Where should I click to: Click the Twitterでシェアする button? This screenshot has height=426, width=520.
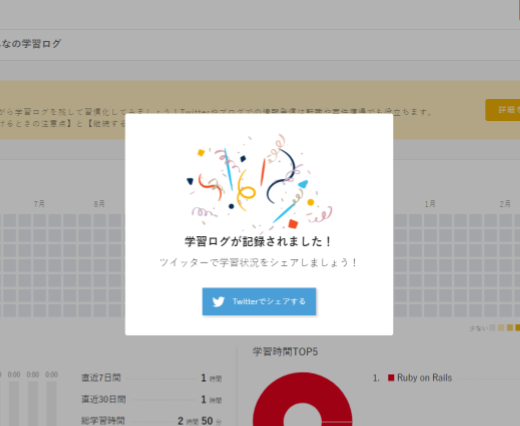259,301
